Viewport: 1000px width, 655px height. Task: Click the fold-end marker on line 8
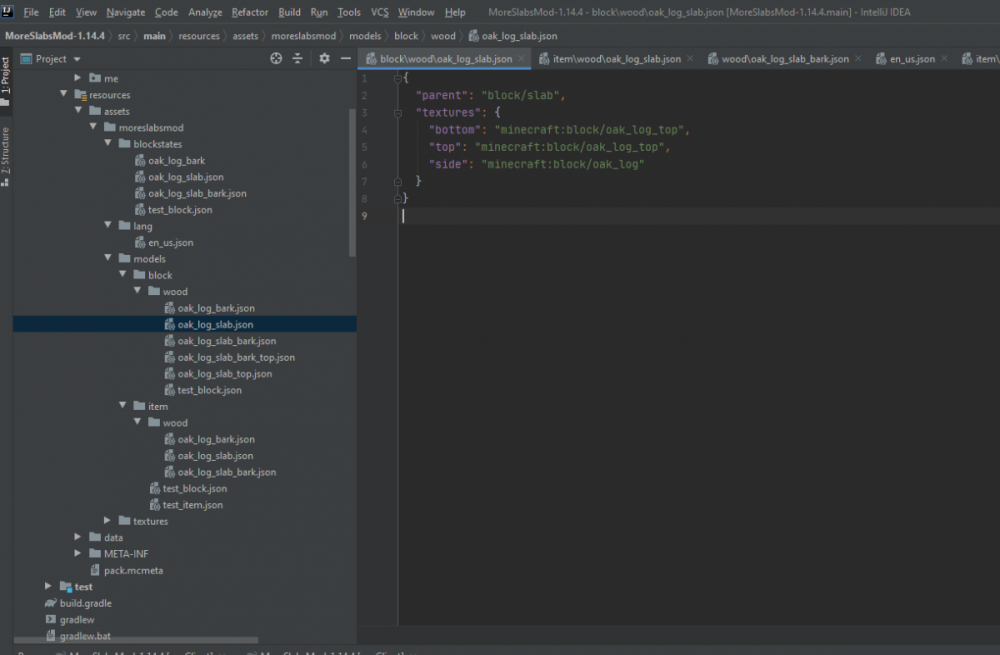(x=397, y=199)
